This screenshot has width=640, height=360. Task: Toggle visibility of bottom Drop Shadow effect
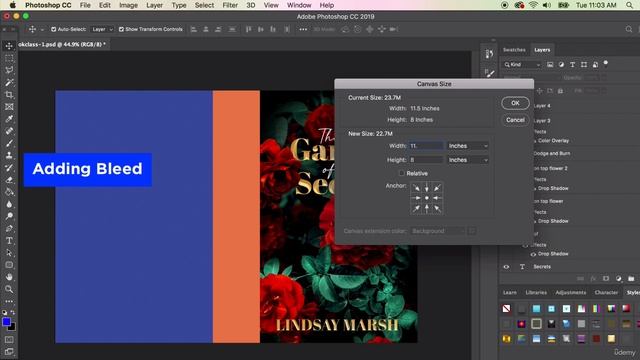click(533, 254)
